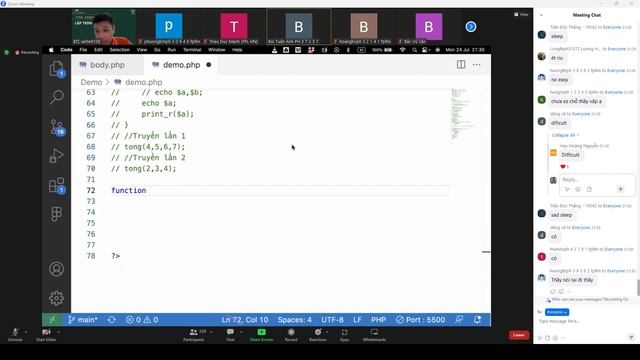The image size is (640, 360).
Task: Open the Accounts icon in activity bar
Action: (56, 269)
